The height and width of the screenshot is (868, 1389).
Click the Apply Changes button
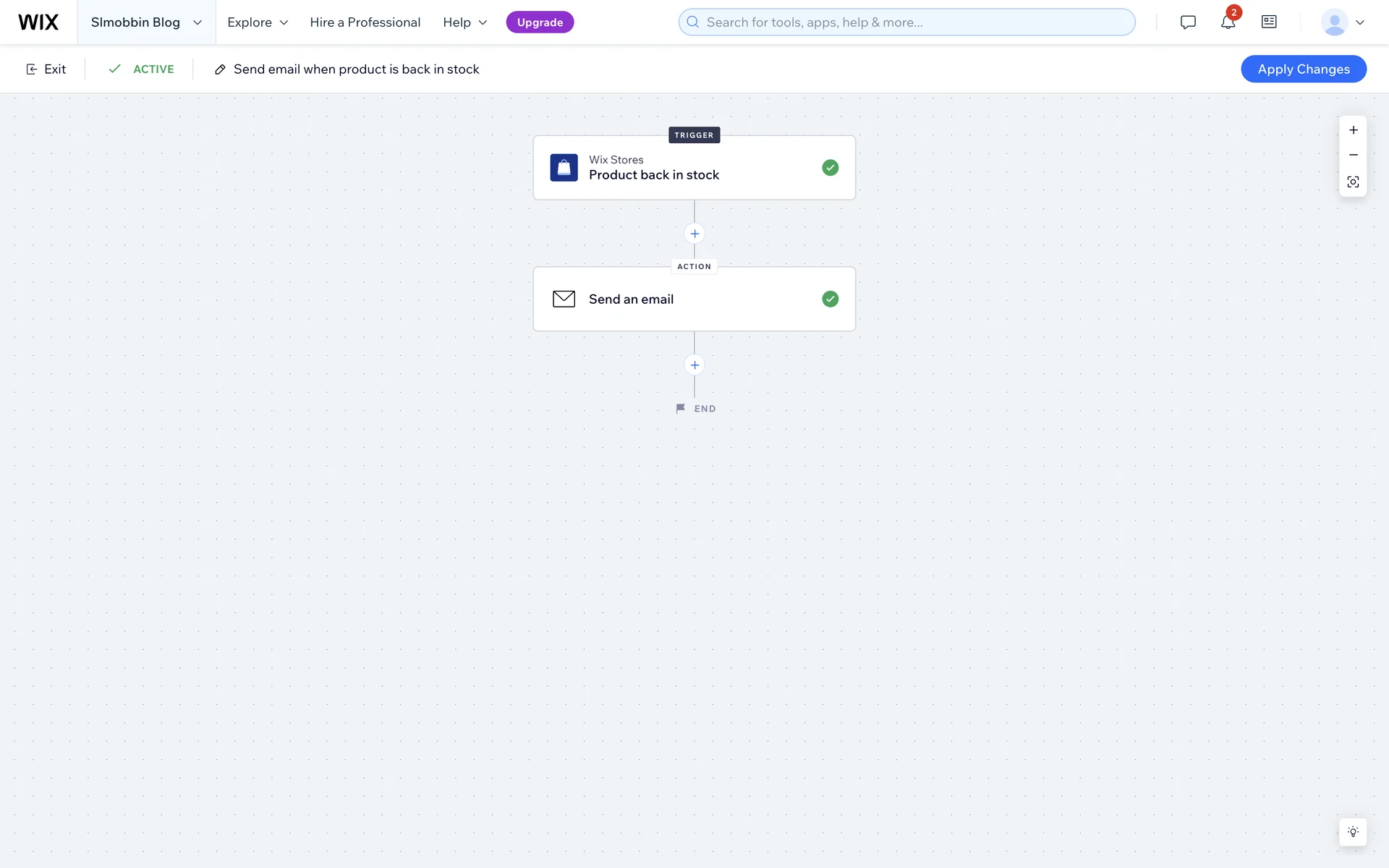[x=1303, y=69]
